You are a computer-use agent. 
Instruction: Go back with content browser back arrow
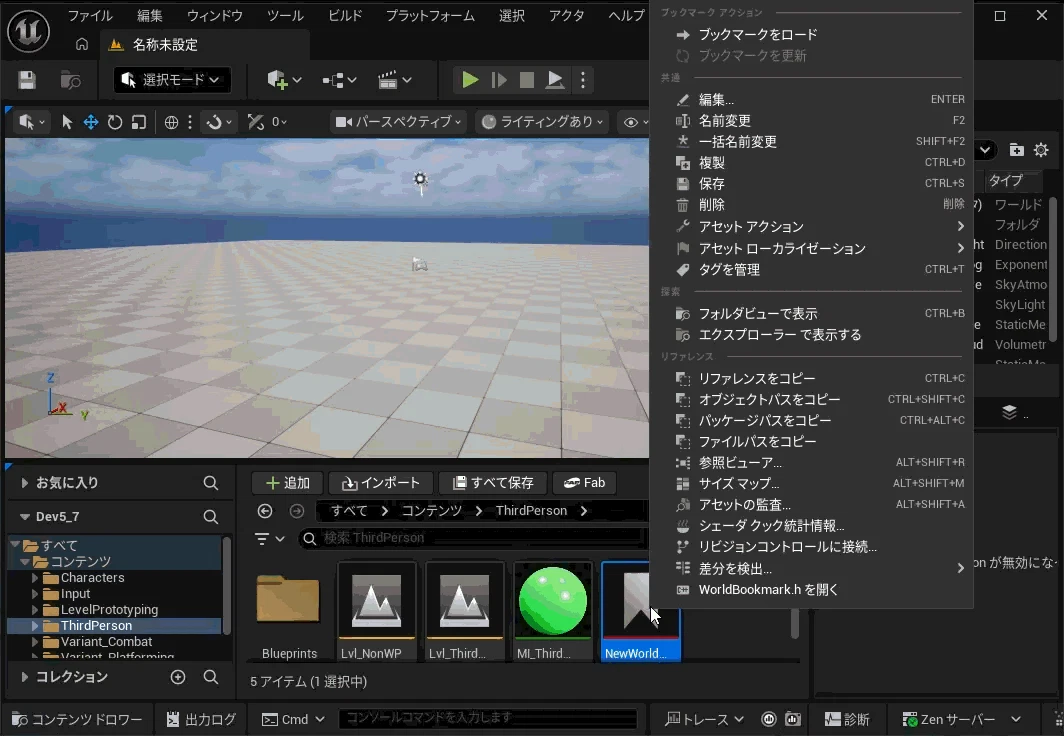pos(265,511)
